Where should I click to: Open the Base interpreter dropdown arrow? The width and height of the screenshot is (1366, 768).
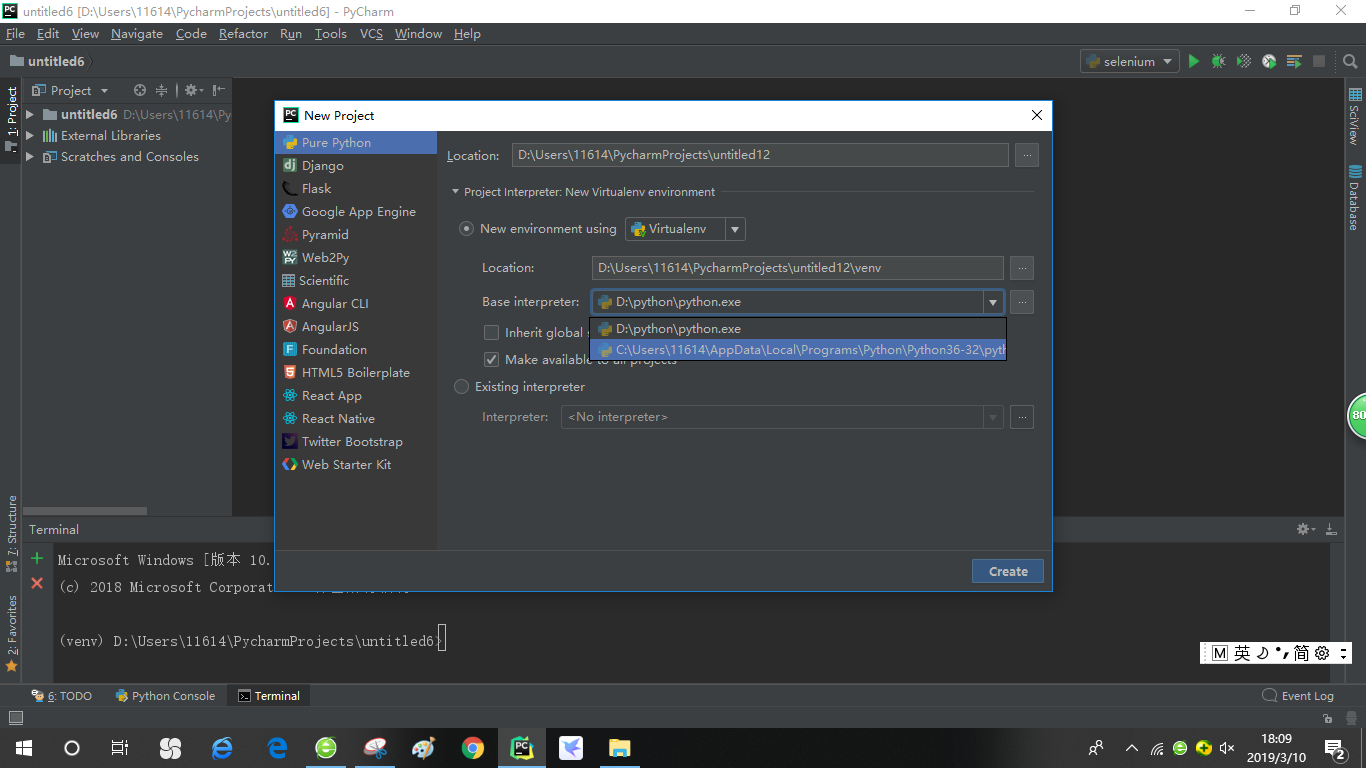[x=993, y=302]
